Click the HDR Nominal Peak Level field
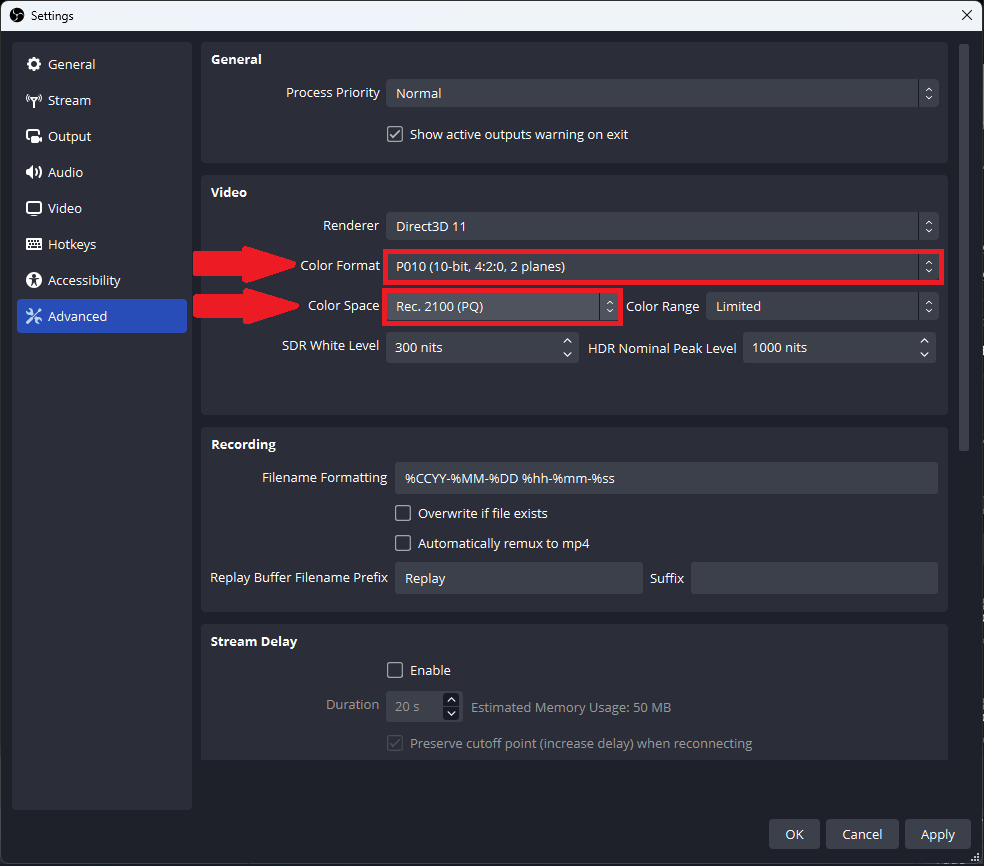This screenshot has width=984, height=866. click(839, 348)
